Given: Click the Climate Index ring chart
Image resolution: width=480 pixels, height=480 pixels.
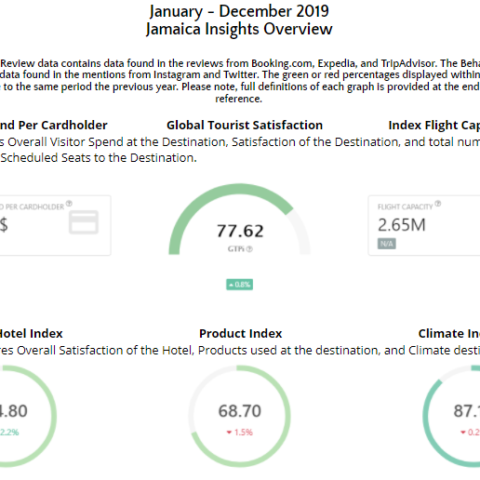Looking at the screenshot, I should (451, 416).
